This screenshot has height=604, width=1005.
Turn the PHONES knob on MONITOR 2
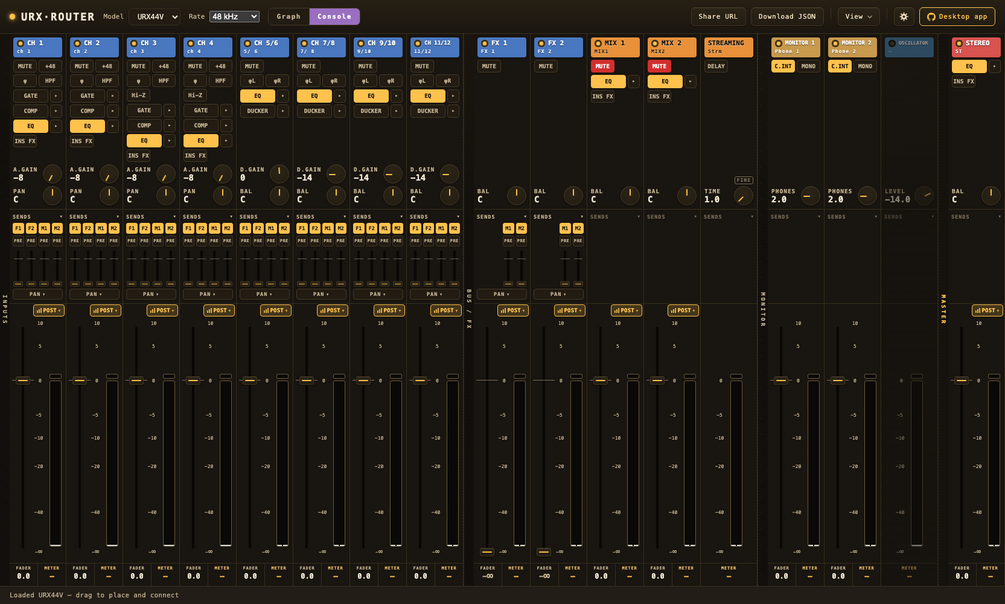coord(867,195)
